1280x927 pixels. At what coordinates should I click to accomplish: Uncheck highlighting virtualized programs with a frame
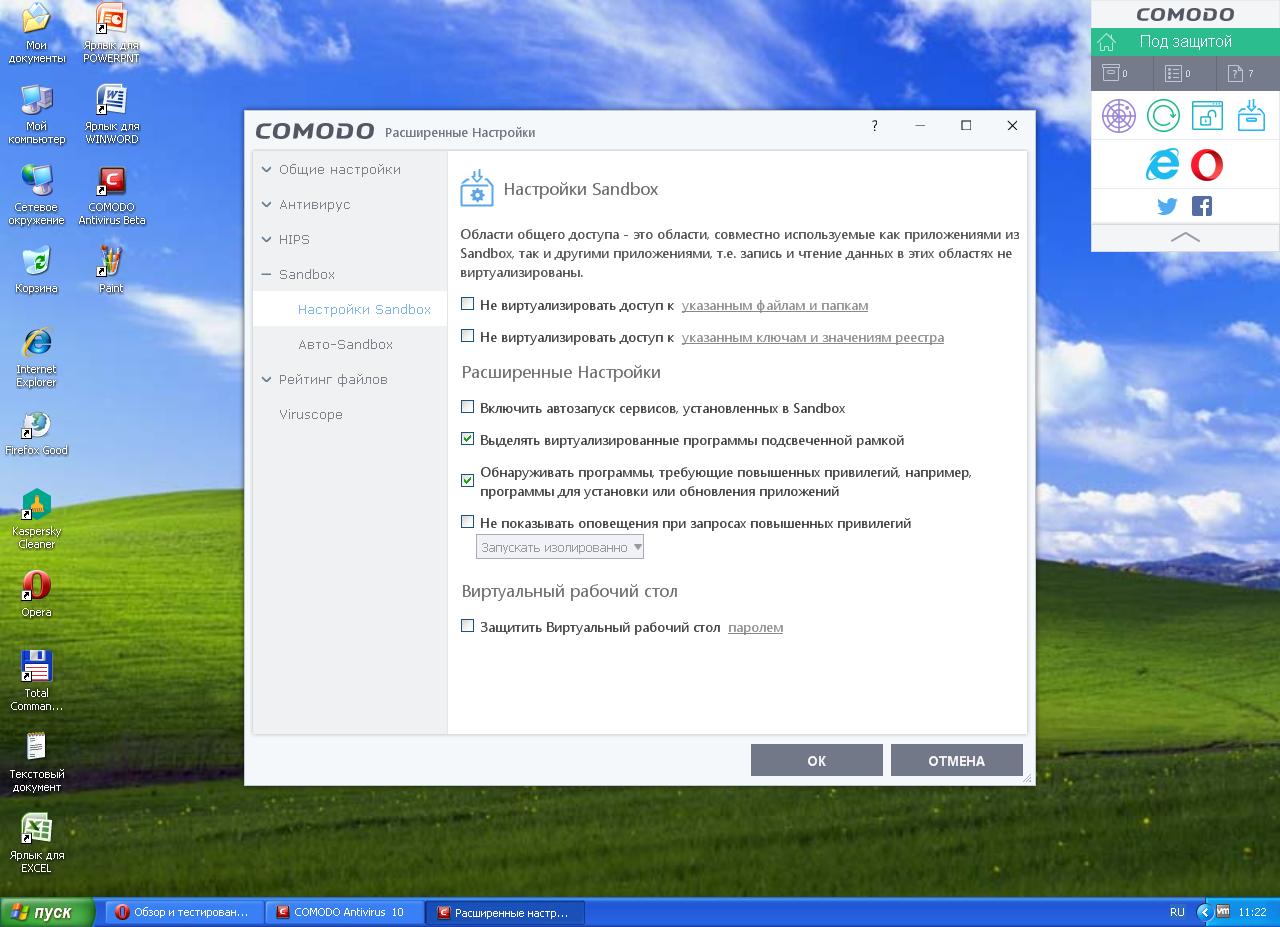point(467,439)
